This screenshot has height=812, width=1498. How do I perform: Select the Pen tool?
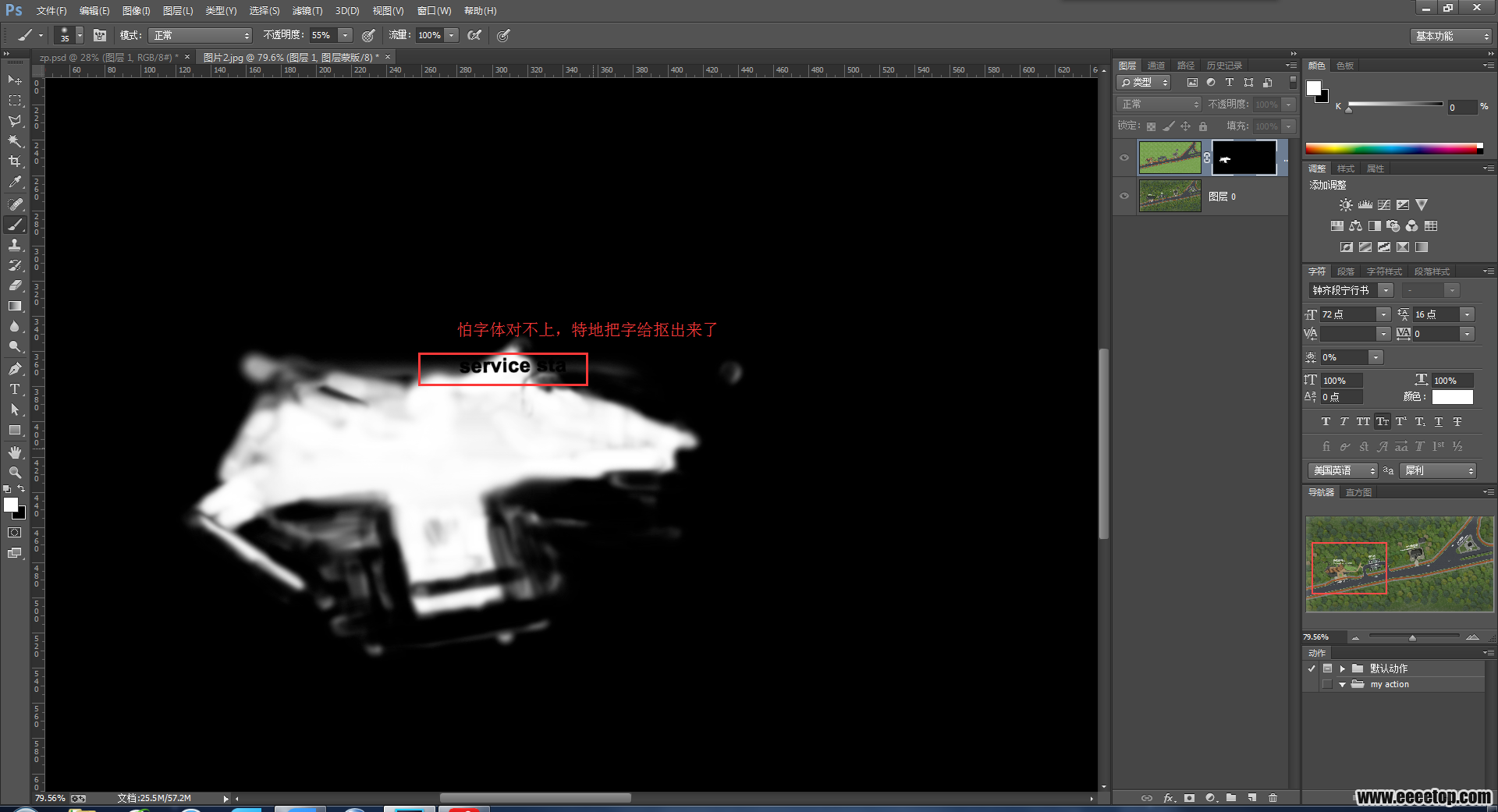(x=15, y=368)
